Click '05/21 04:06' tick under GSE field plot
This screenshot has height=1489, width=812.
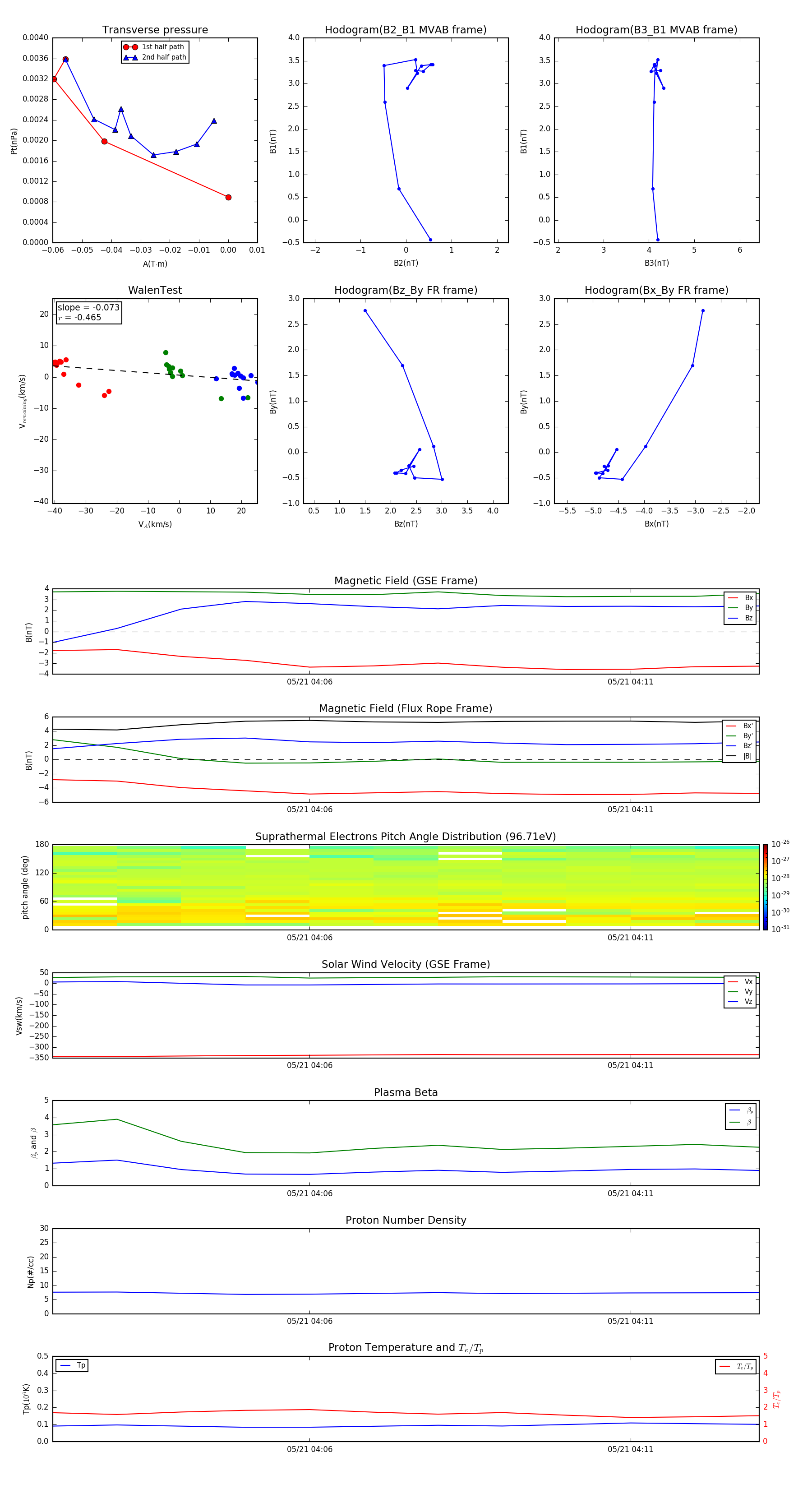310,682
